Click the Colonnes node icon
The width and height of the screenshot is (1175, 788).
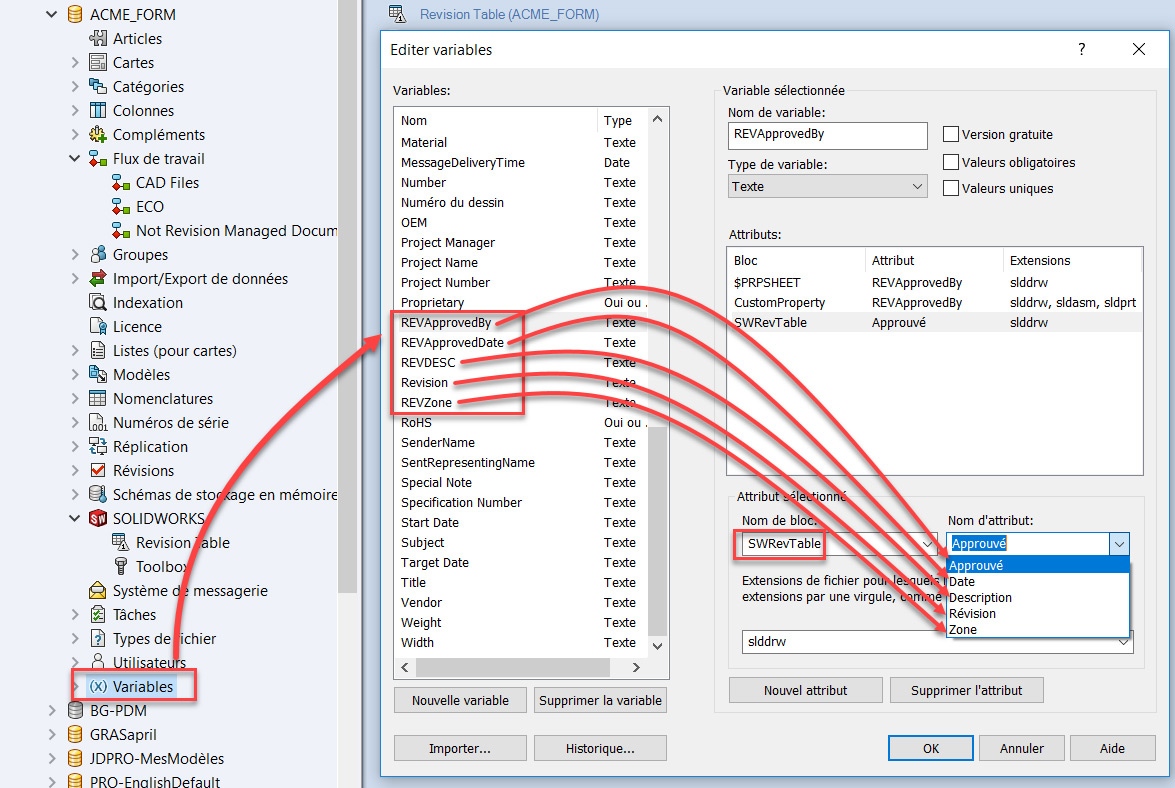(x=98, y=110)
